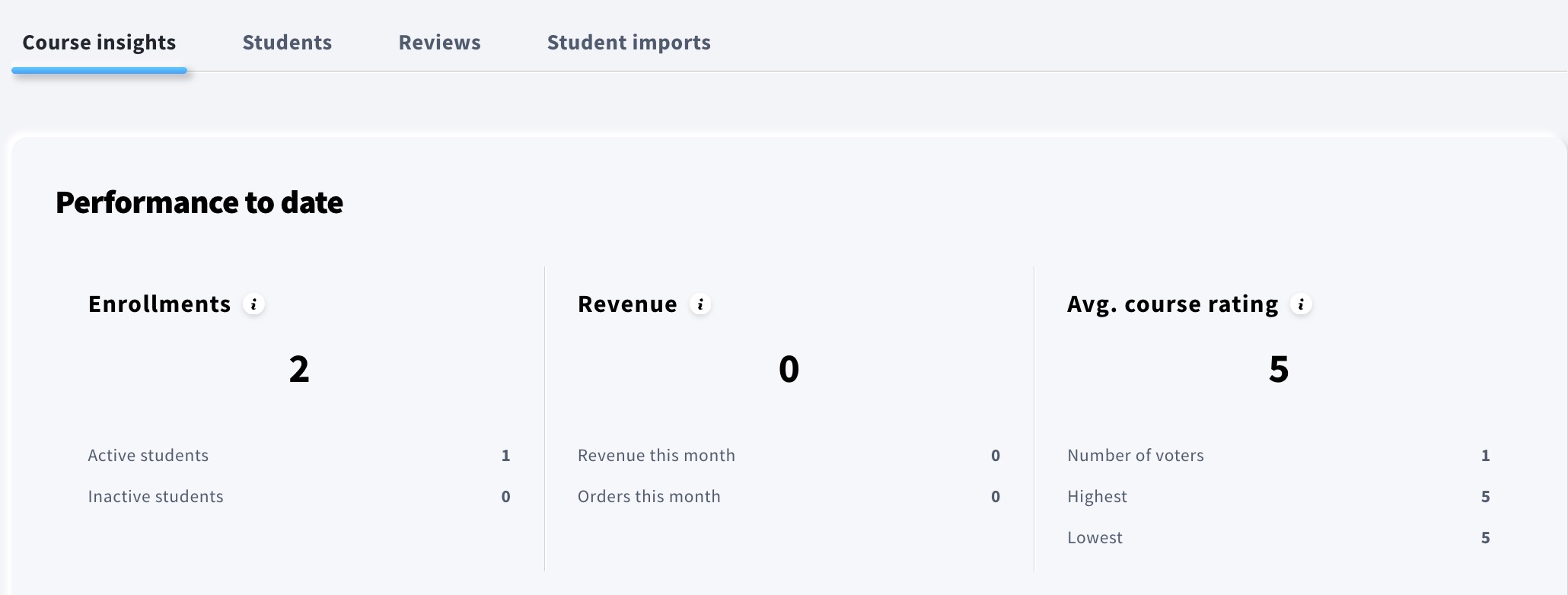Click the Avg. course rating info icon

click(x=1302, y=304)
